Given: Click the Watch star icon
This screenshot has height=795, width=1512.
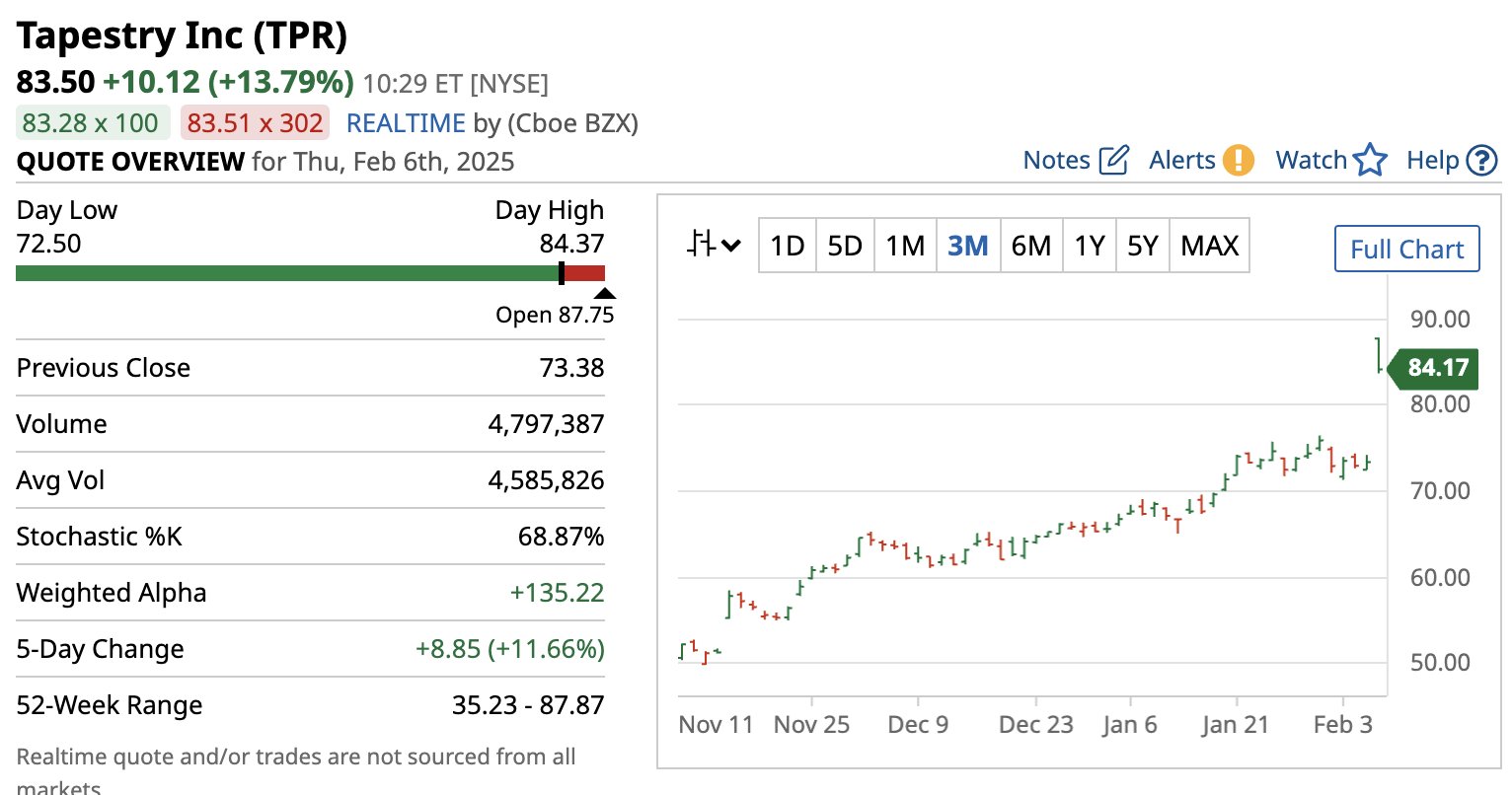Looking at the screenshot, I should coord(1370,161).
